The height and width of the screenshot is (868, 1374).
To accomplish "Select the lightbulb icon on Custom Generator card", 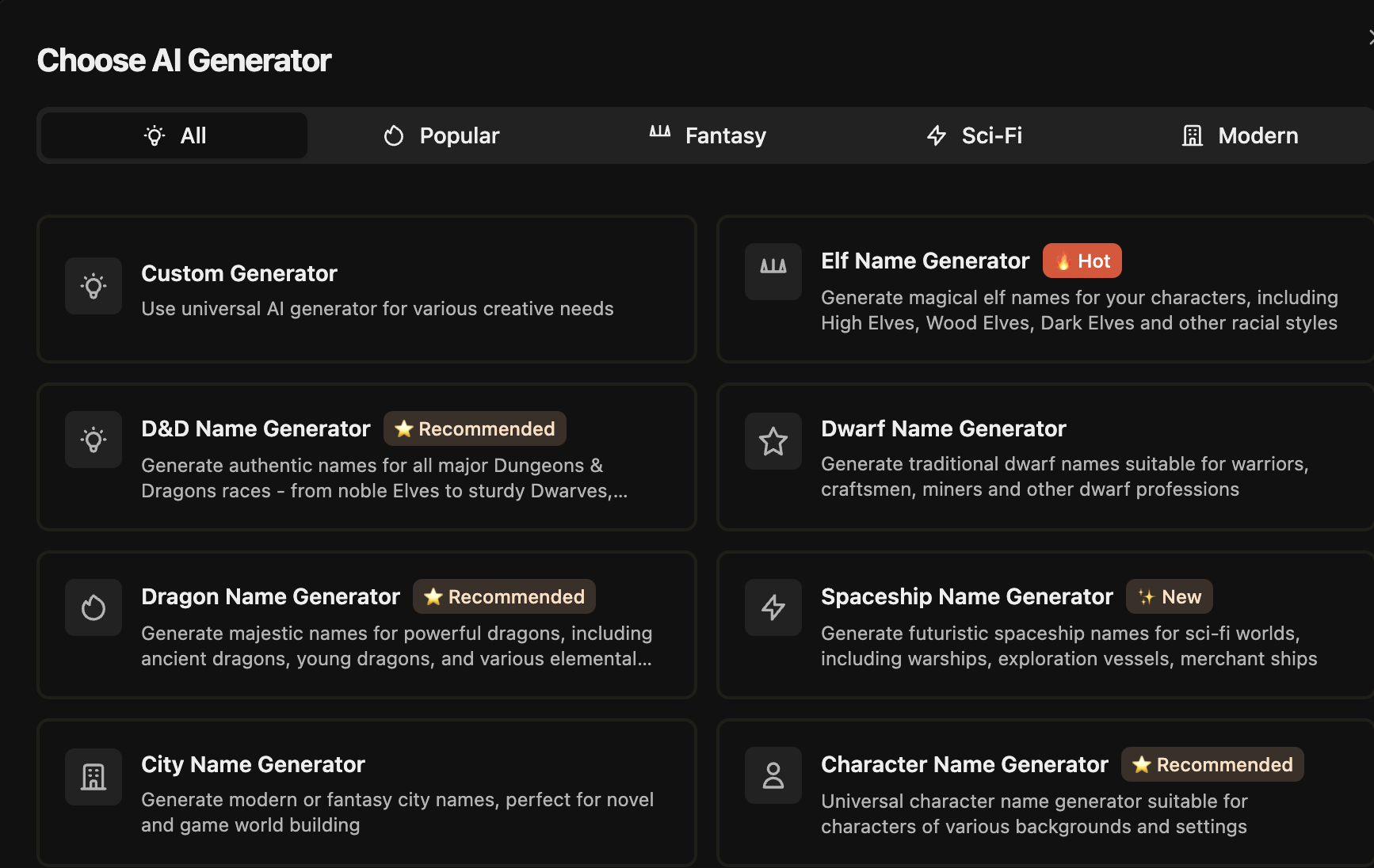I will pos(93,286).
